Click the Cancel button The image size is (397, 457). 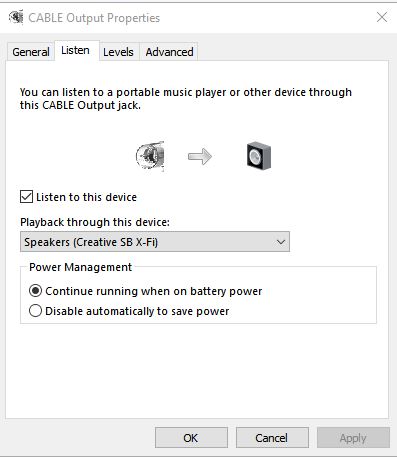pos(272,438)
